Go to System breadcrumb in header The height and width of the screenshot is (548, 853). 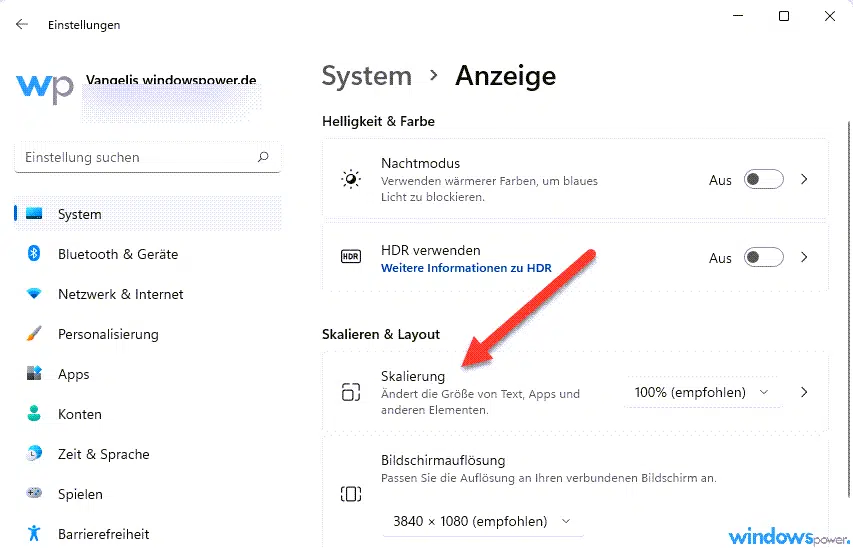pyautogui.click(x=366, y=76)
